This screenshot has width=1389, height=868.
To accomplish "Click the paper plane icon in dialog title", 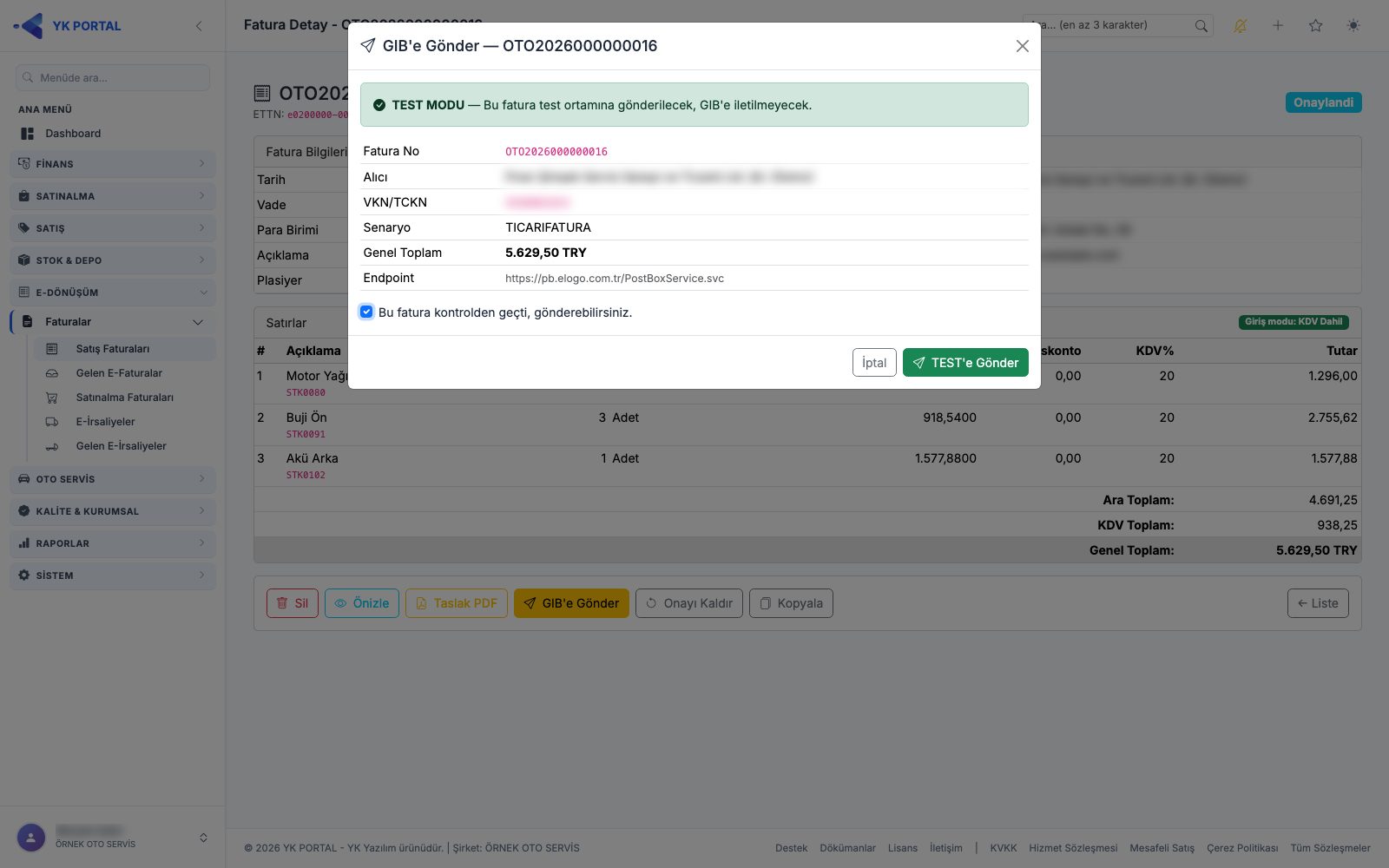I will pos(368,46).
